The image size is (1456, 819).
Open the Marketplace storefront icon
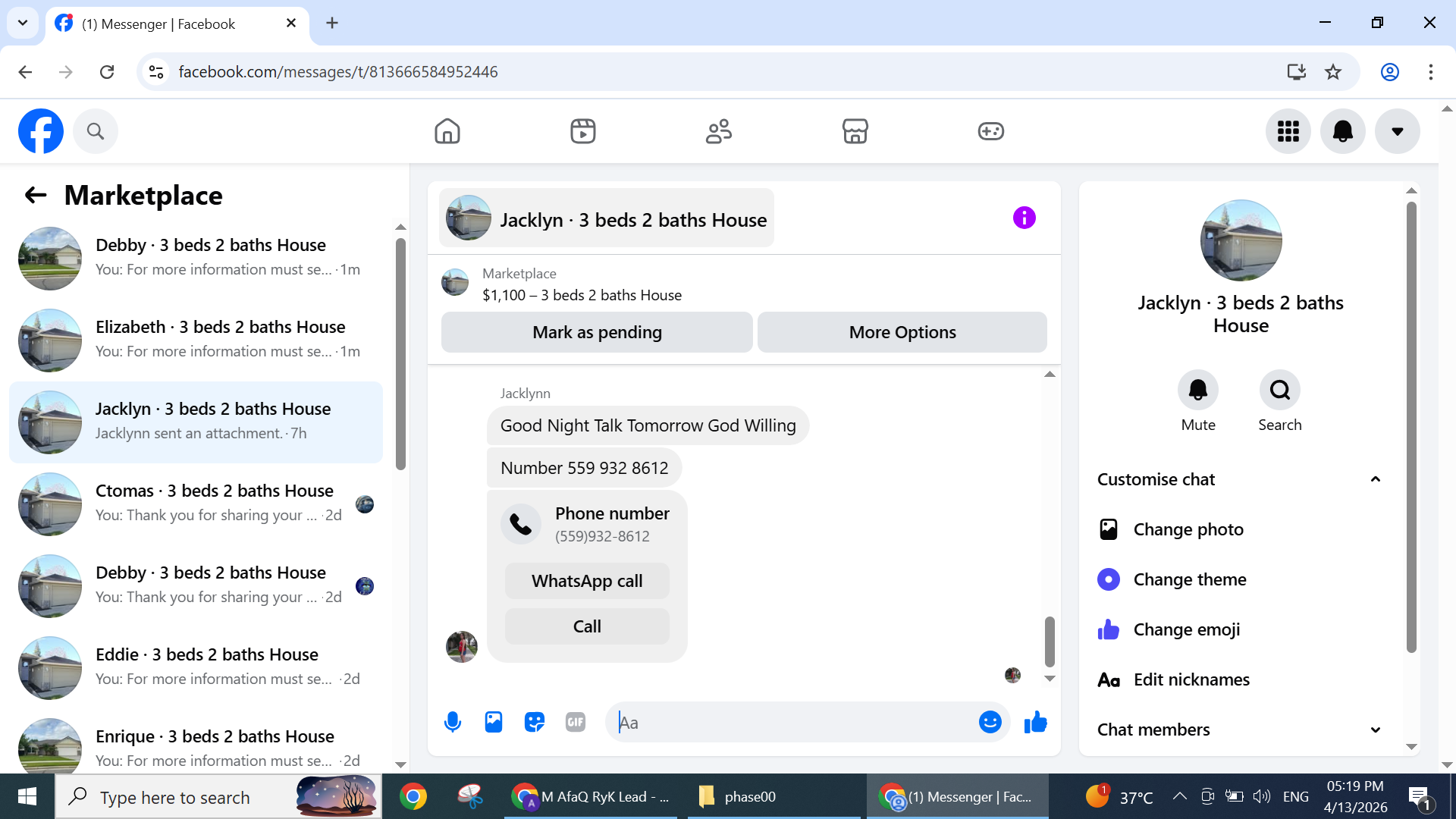click(x=855, y=131)
